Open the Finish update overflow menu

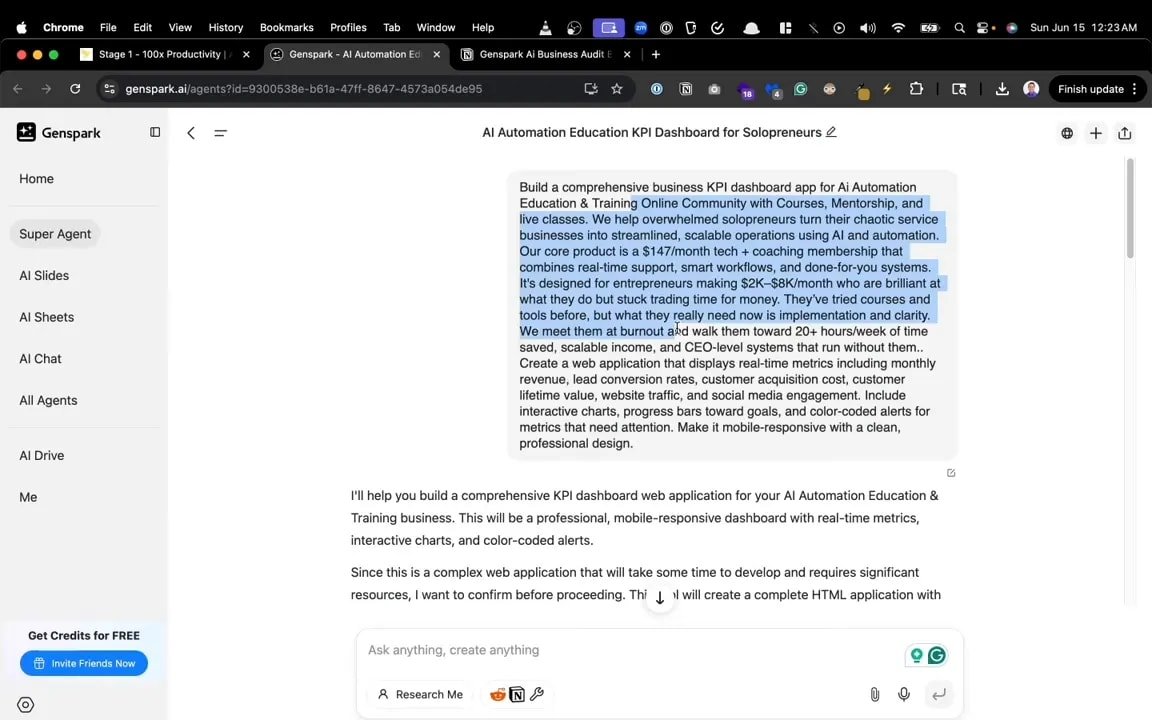click(1133, 89)
